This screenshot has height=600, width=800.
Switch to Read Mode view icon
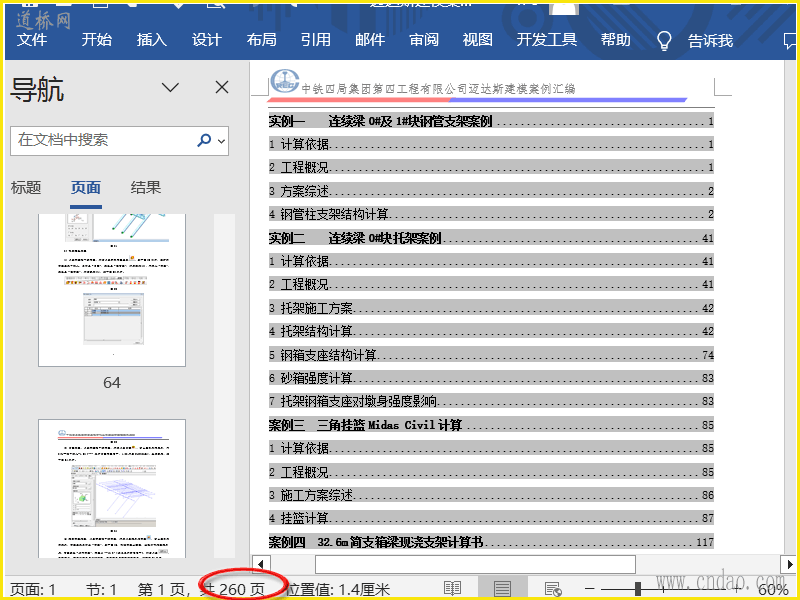click(x=453, y=589)
